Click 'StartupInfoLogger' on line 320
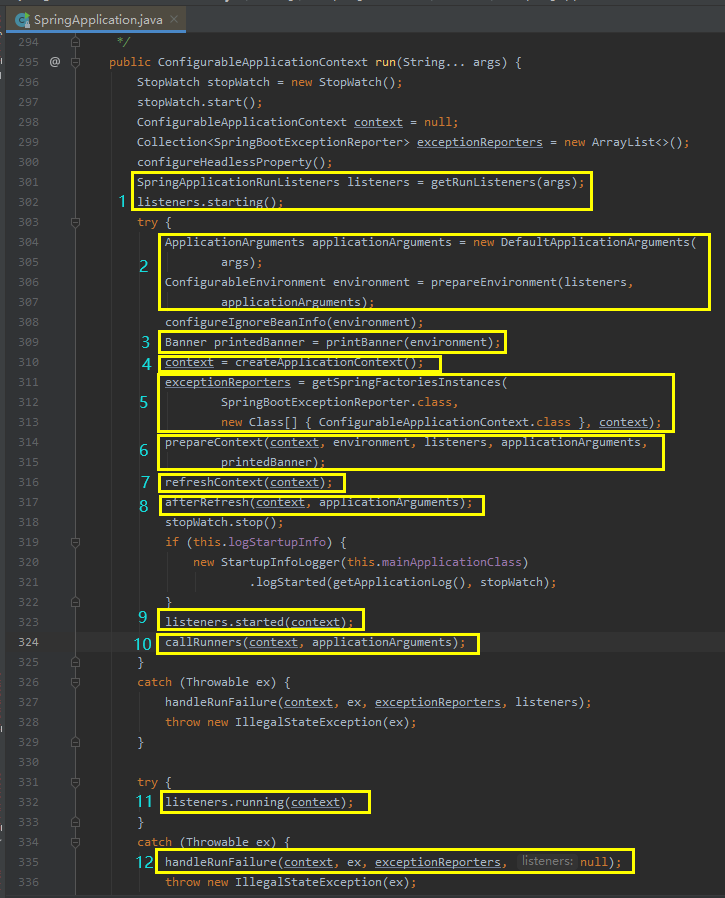The image size is (725, 898). click(280, 562)
